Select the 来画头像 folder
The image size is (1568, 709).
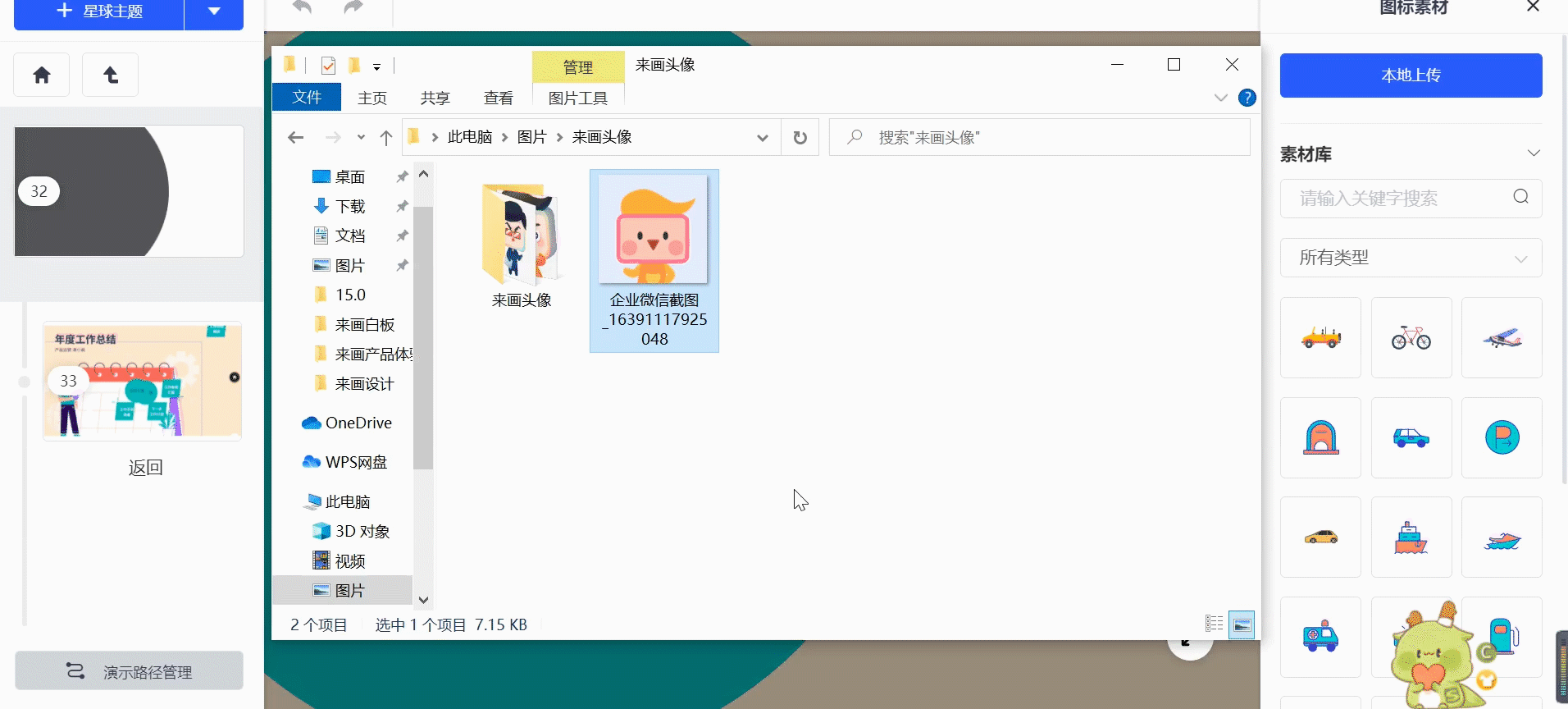(522, 246)
